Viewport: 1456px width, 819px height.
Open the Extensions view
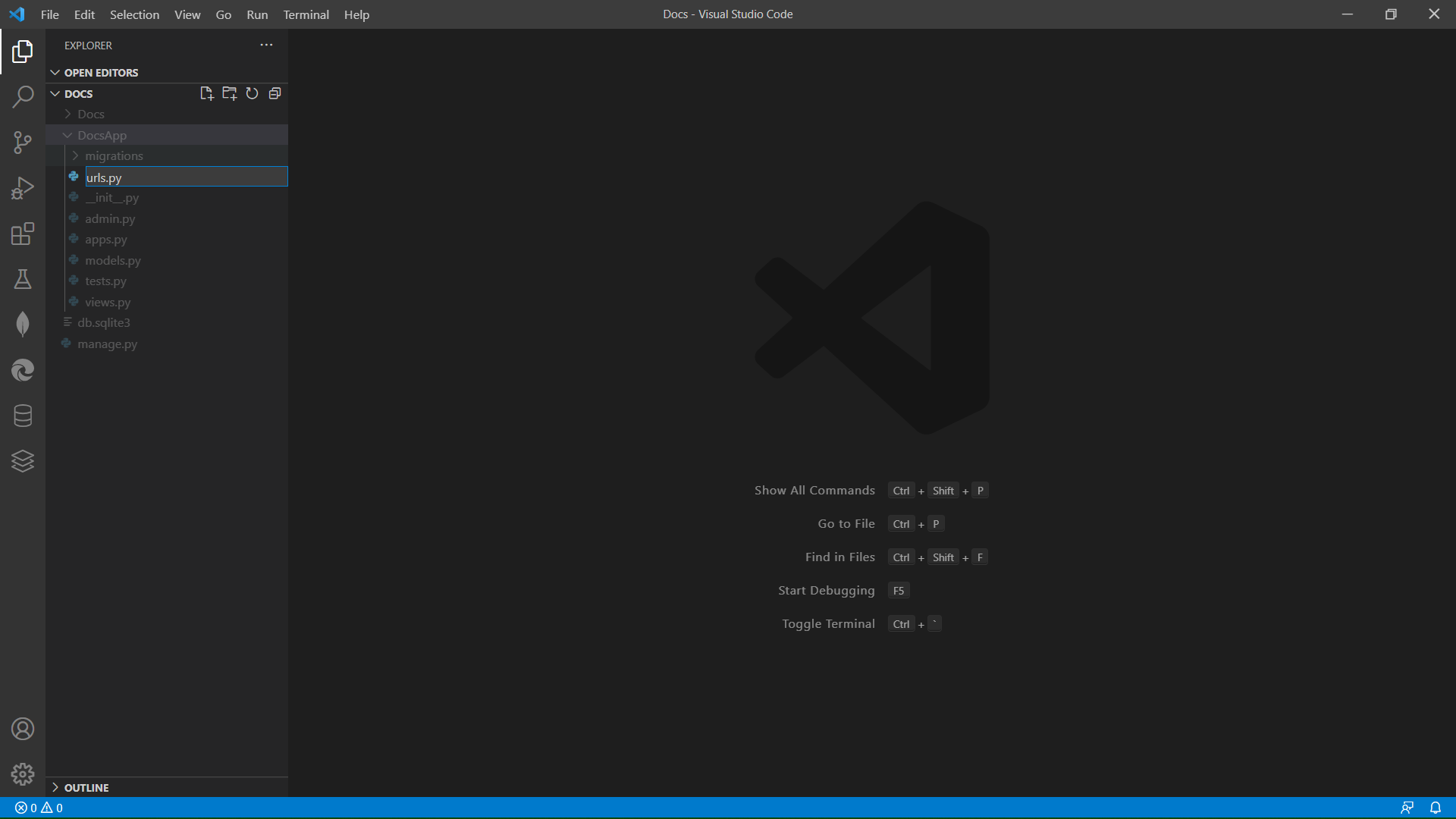point(23,234)
